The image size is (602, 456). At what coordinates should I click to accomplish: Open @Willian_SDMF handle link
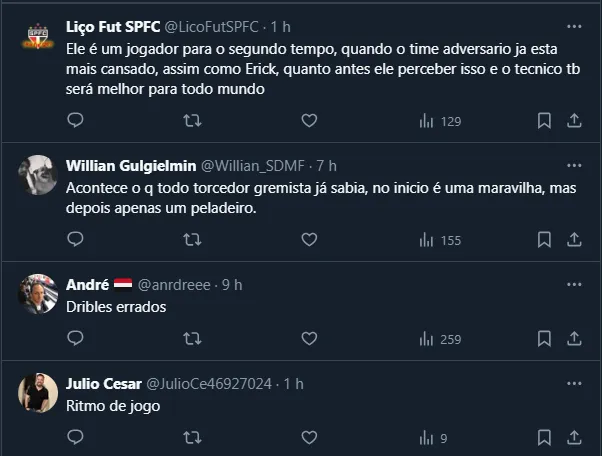coord(255,165)
